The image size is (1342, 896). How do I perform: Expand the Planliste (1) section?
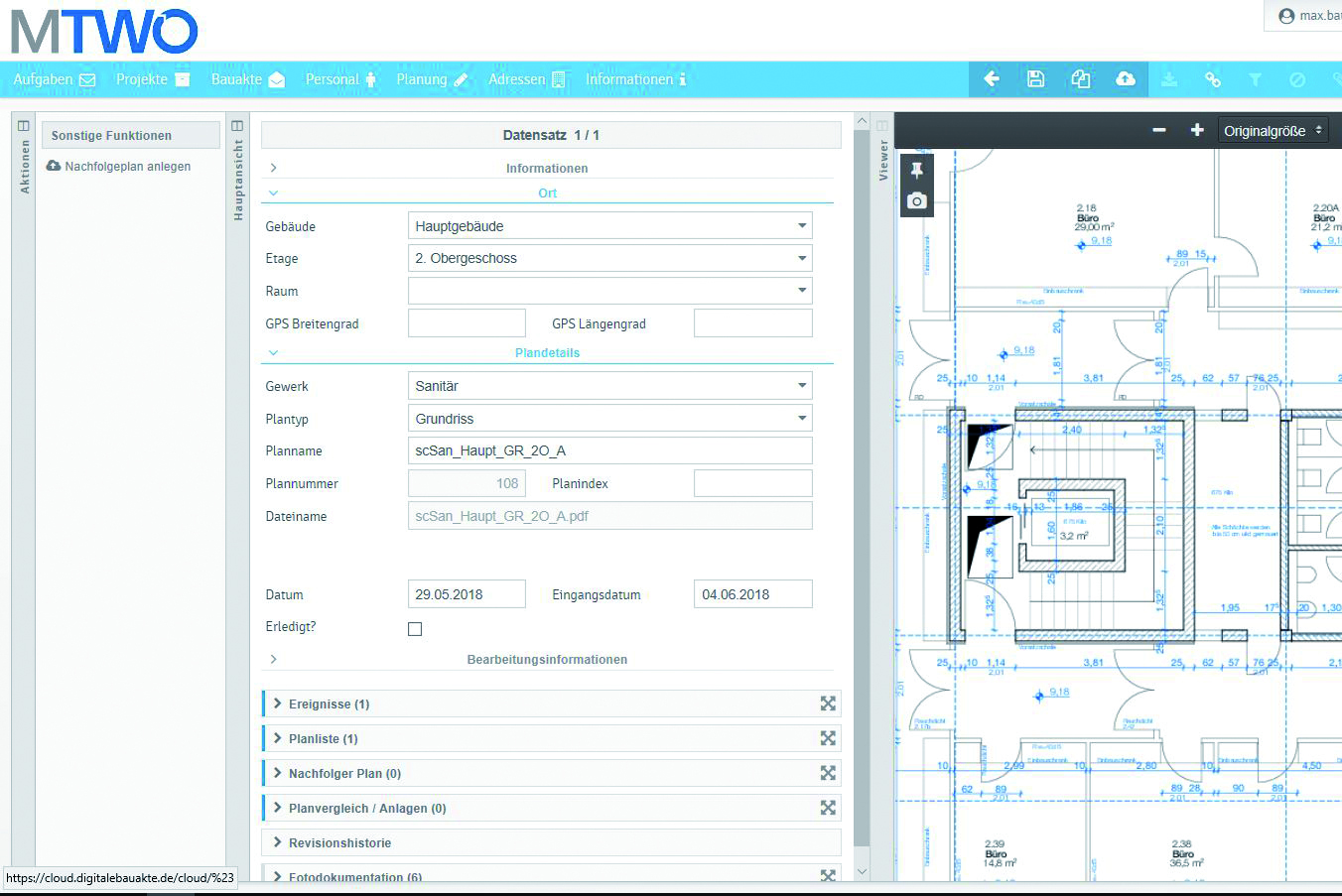(324, 739)
